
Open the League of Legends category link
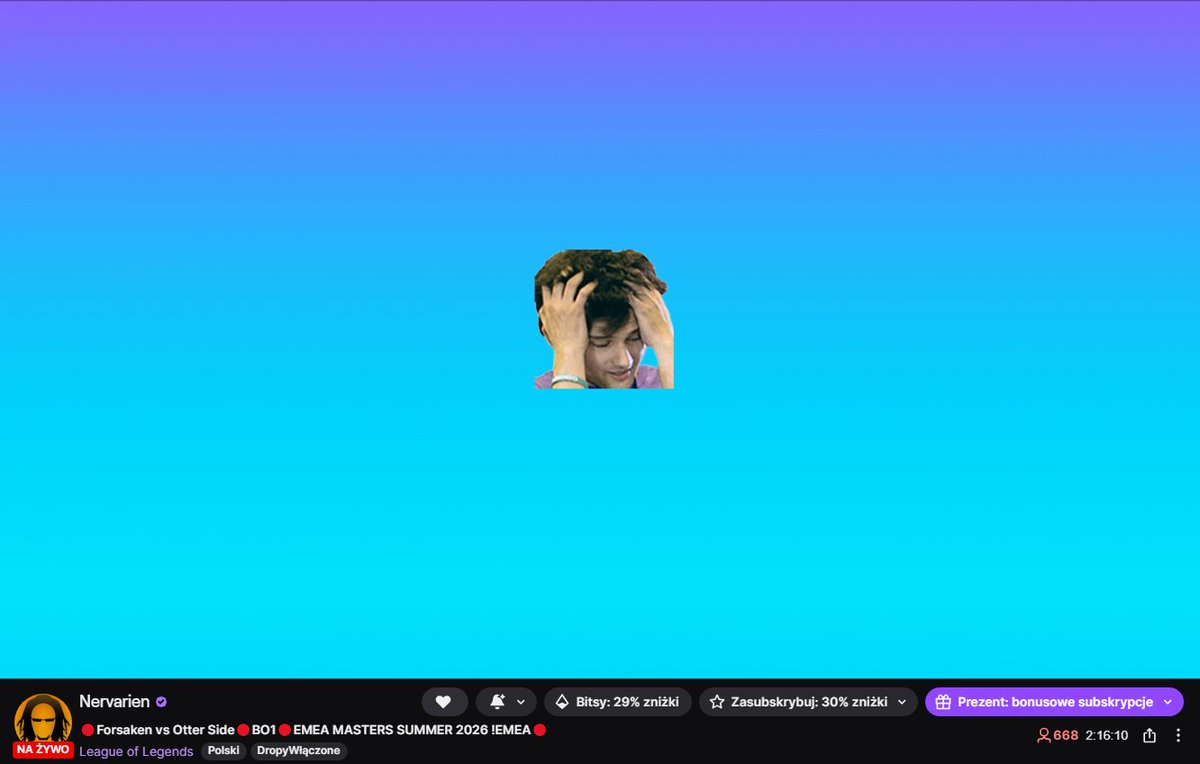[x=136, y=751]
